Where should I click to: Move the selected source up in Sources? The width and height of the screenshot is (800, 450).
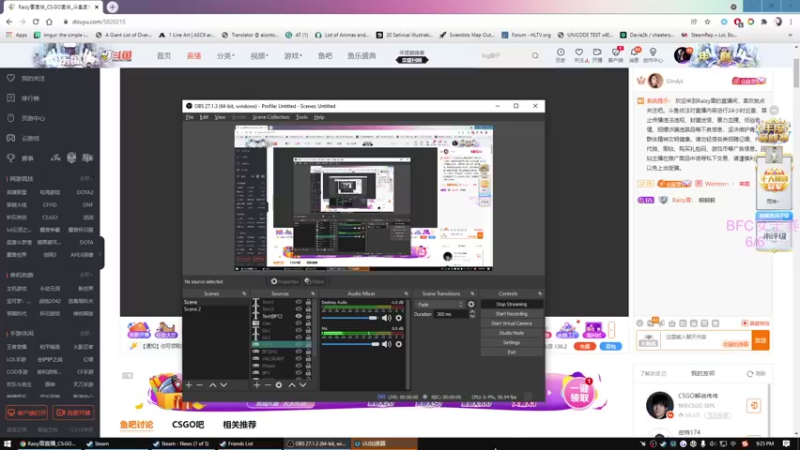click(x=292, y=385)
